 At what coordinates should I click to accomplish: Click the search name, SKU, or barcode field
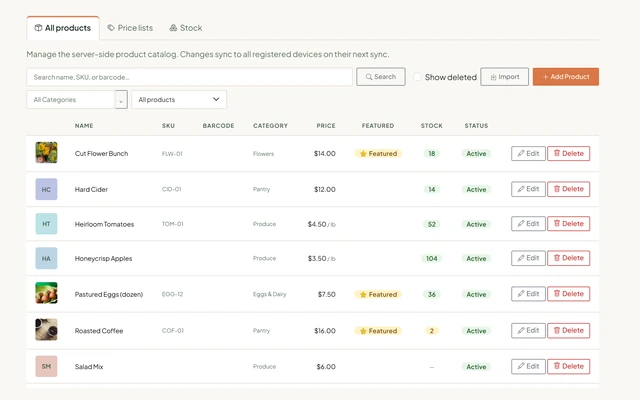tap(189, 77)
